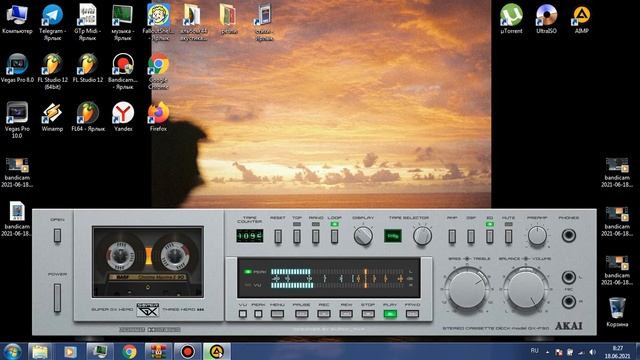Screen dimensions: 640x360
Task: Select the Vegas Pro 8.0 desktop icon
Action: tap(17, 68)
